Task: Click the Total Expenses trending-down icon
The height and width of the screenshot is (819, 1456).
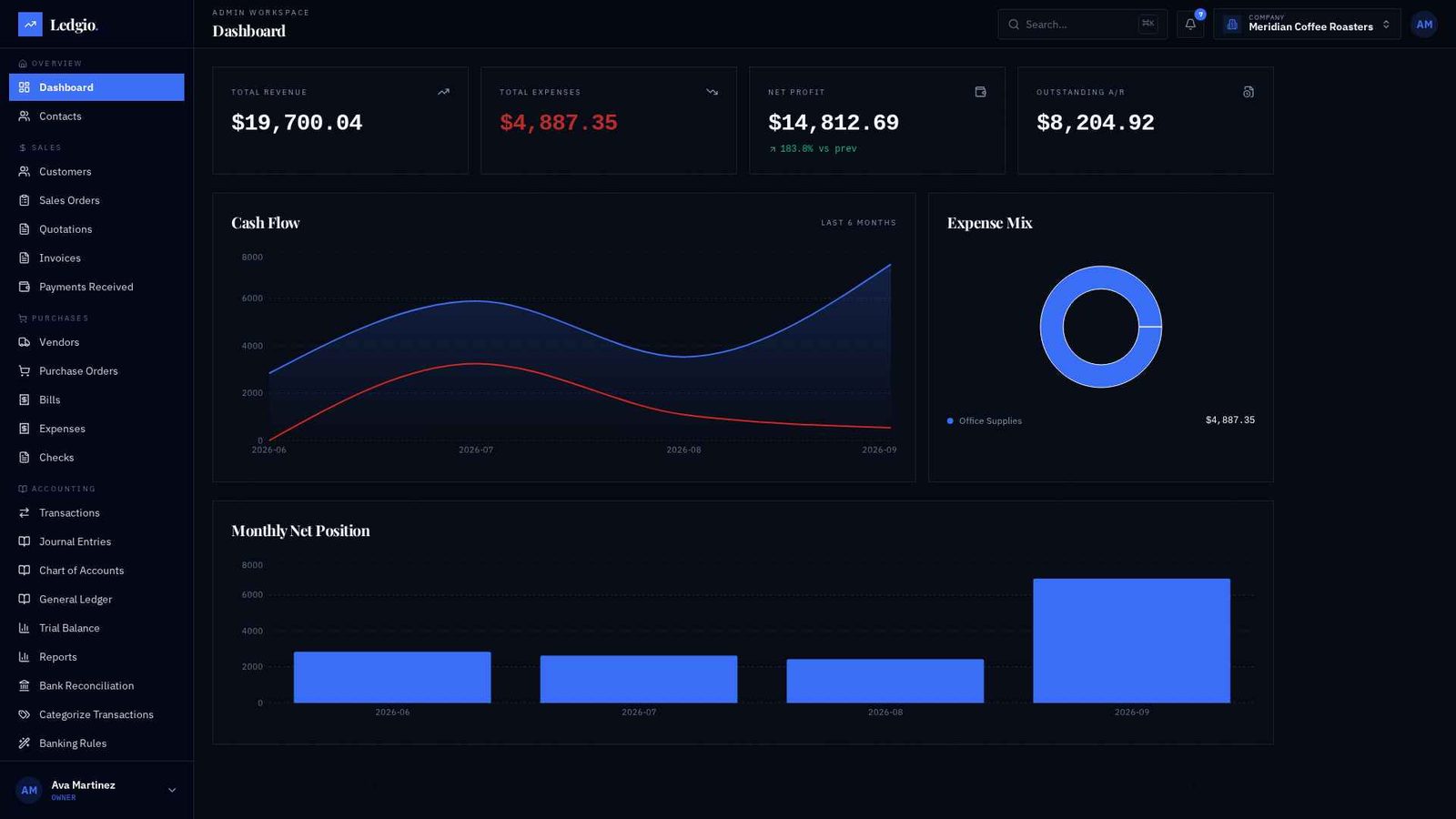Action: point(712,92)
